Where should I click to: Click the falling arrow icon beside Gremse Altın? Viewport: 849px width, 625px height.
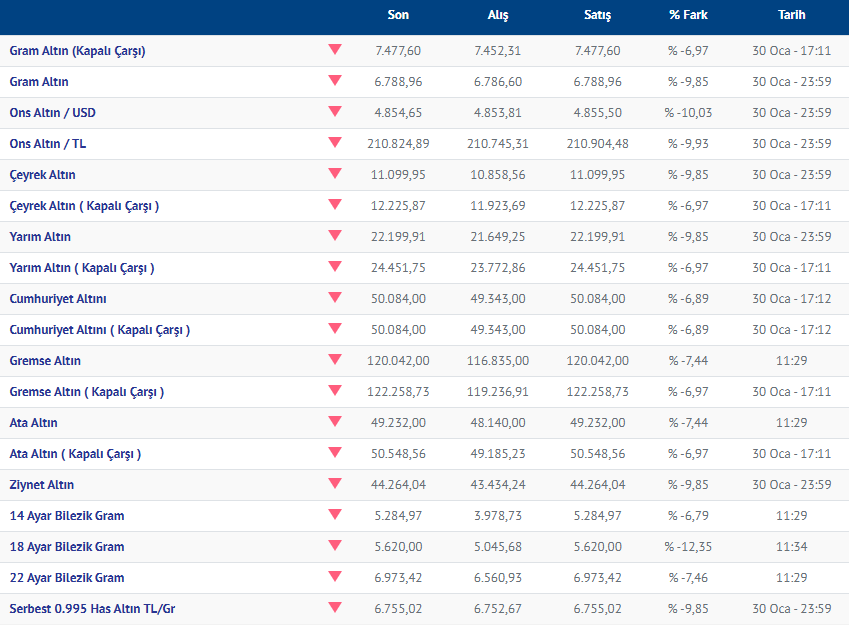334,360
